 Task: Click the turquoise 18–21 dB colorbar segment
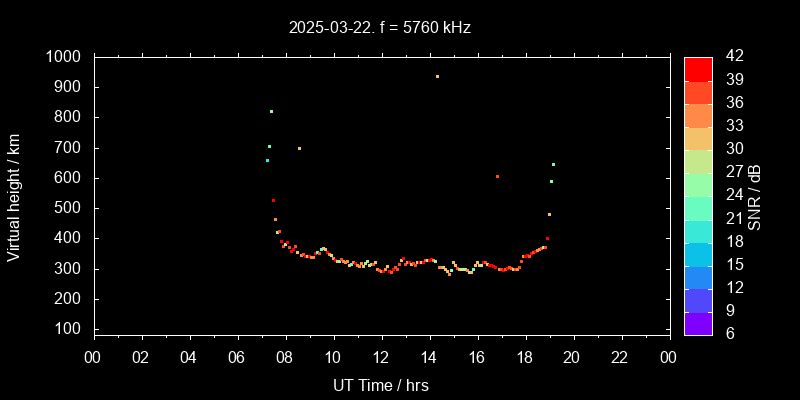point(698,230)
